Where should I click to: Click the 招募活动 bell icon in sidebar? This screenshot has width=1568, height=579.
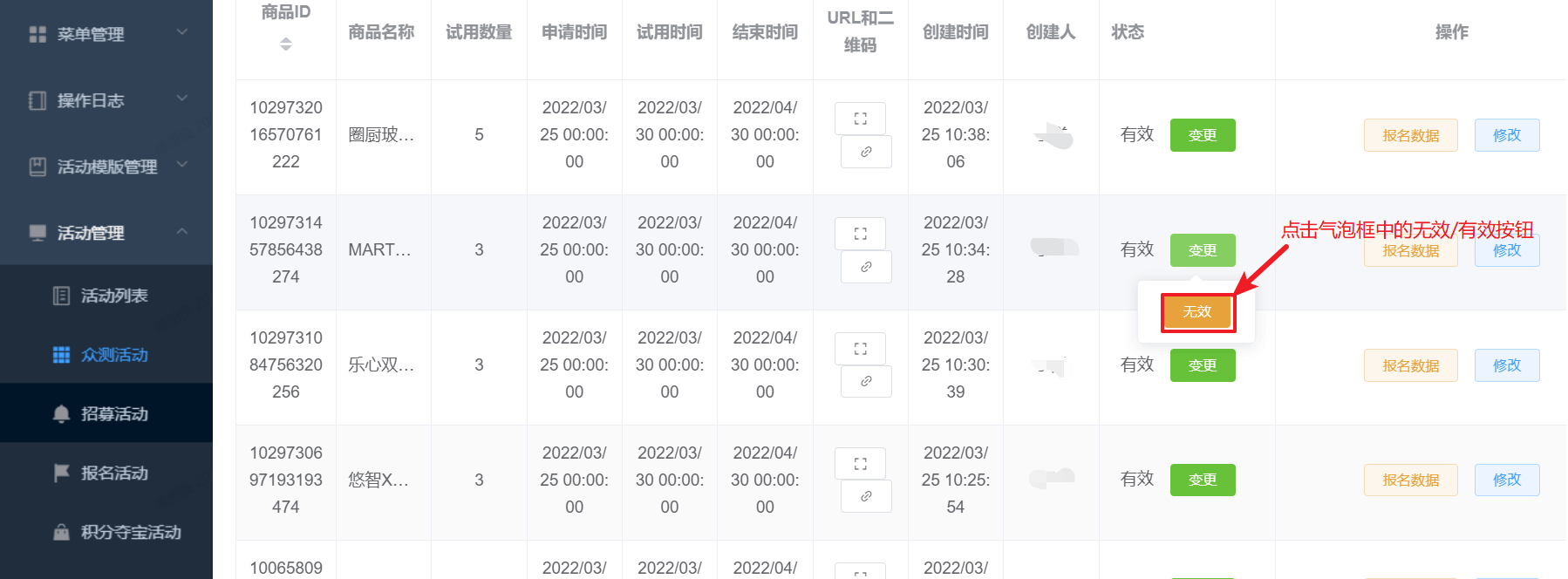(x=61, y=414)
